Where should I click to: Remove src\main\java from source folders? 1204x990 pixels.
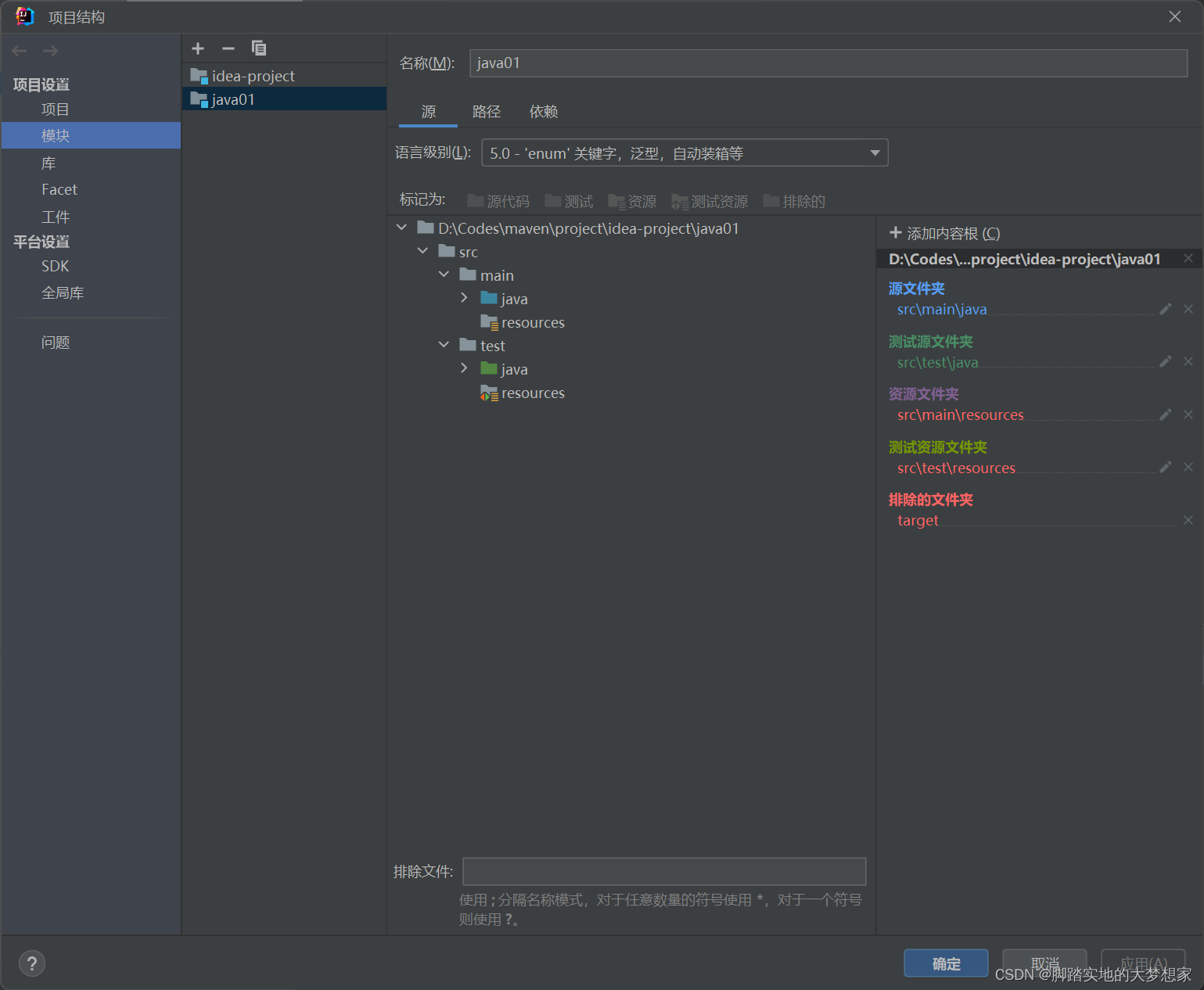coord(1188,309)
